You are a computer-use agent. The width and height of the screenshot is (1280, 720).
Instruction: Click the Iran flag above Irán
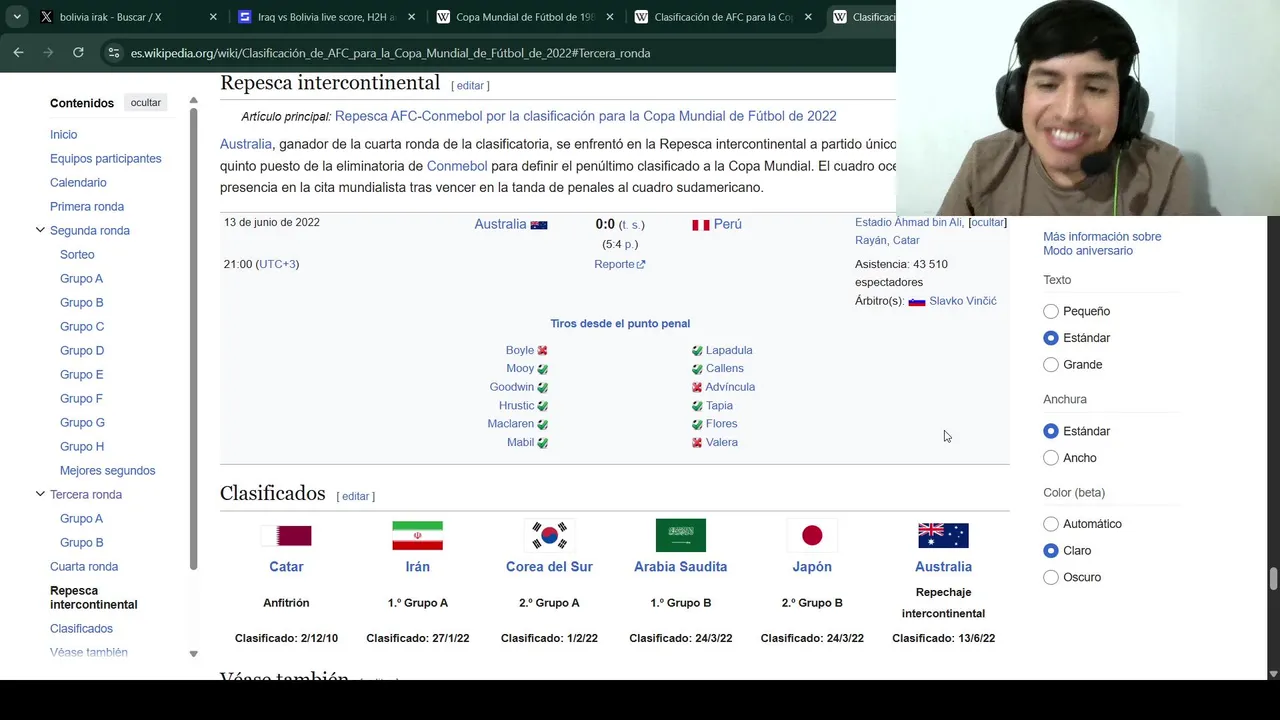417,536
